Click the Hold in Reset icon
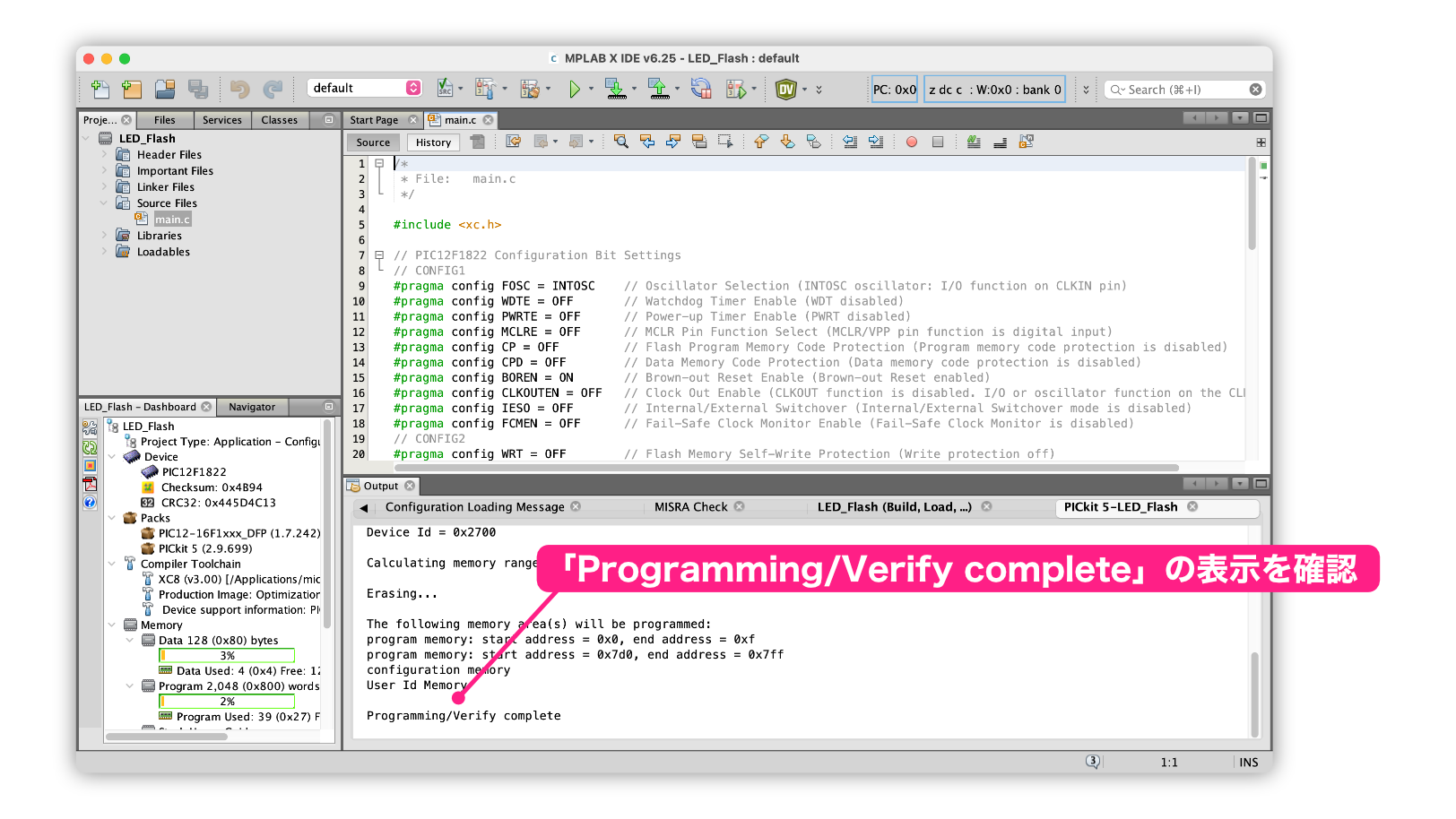This screenshot has height=819, width=1456. pos(701,88)
